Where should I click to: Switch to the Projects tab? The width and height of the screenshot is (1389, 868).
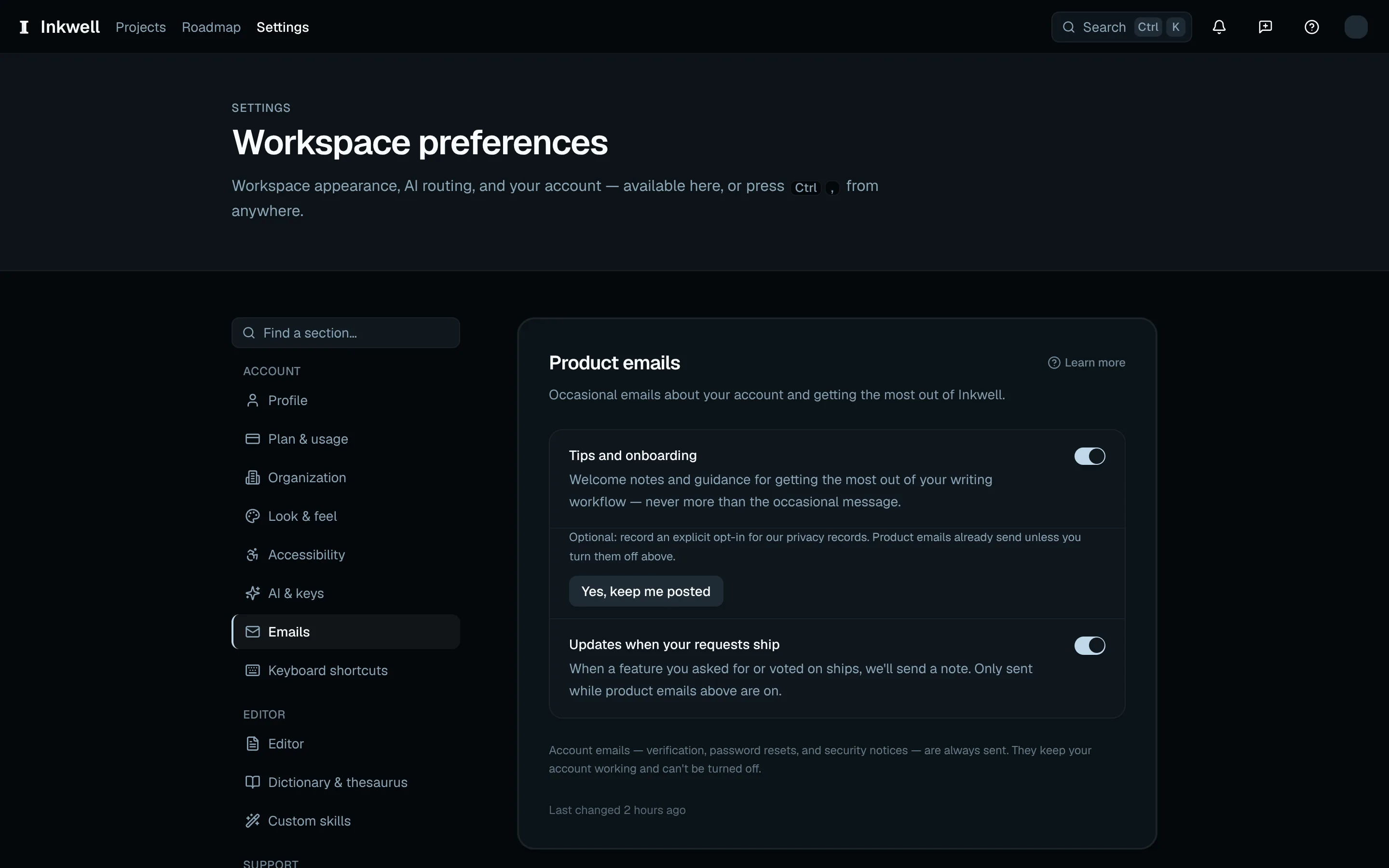141,27
